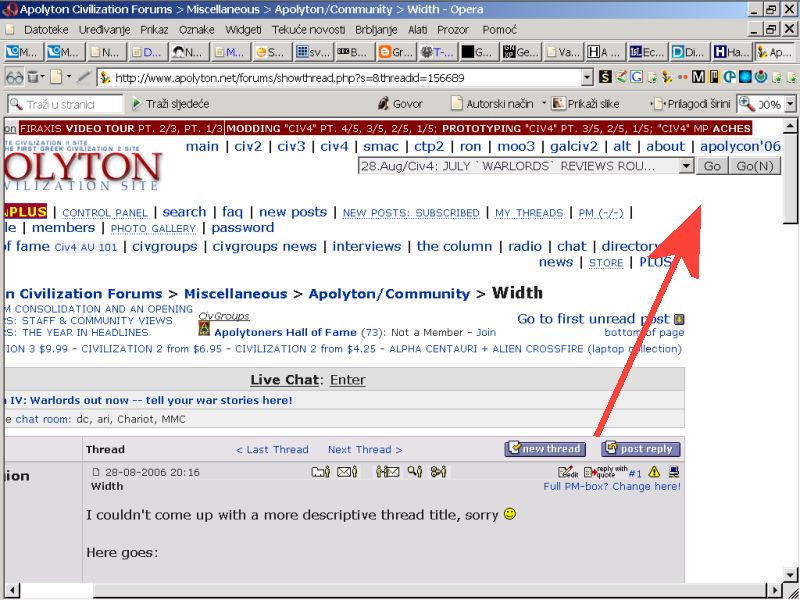
Task: Switch to the 'Ha...' tab
Action: (732, 52)
